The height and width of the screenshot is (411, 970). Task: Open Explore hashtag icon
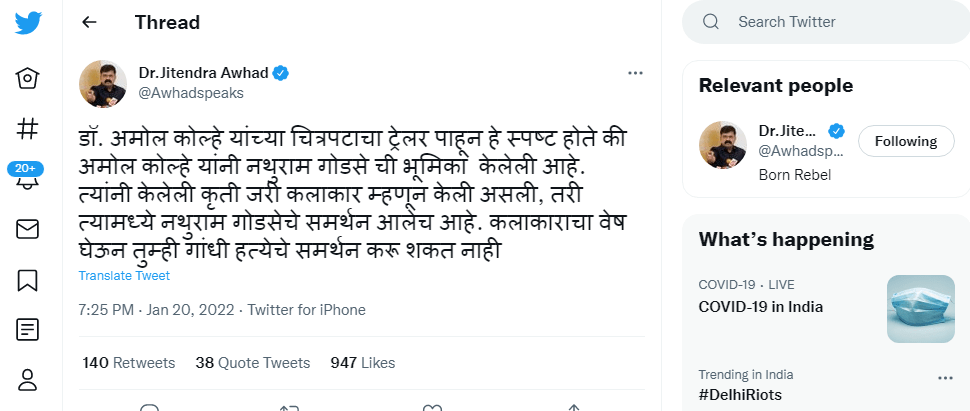click(x=28, y=128)
